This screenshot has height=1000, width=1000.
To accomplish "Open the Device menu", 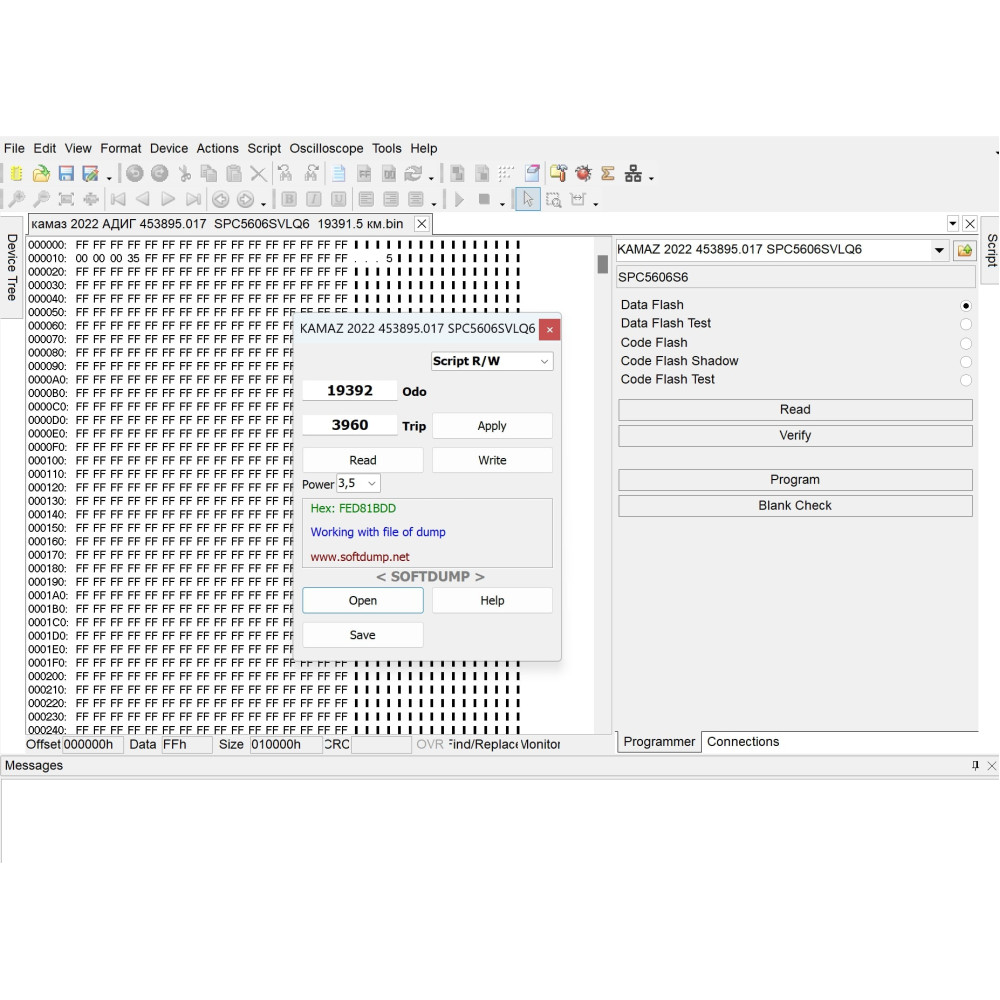I will click(168, 148).
